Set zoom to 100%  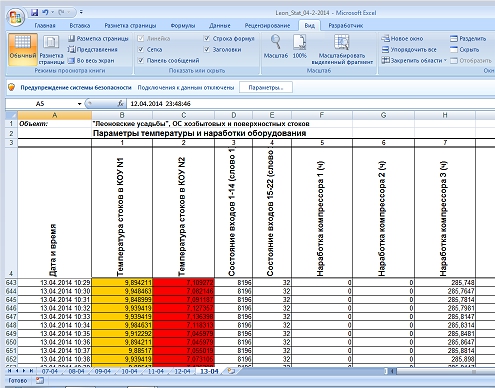tap(299, 47)
